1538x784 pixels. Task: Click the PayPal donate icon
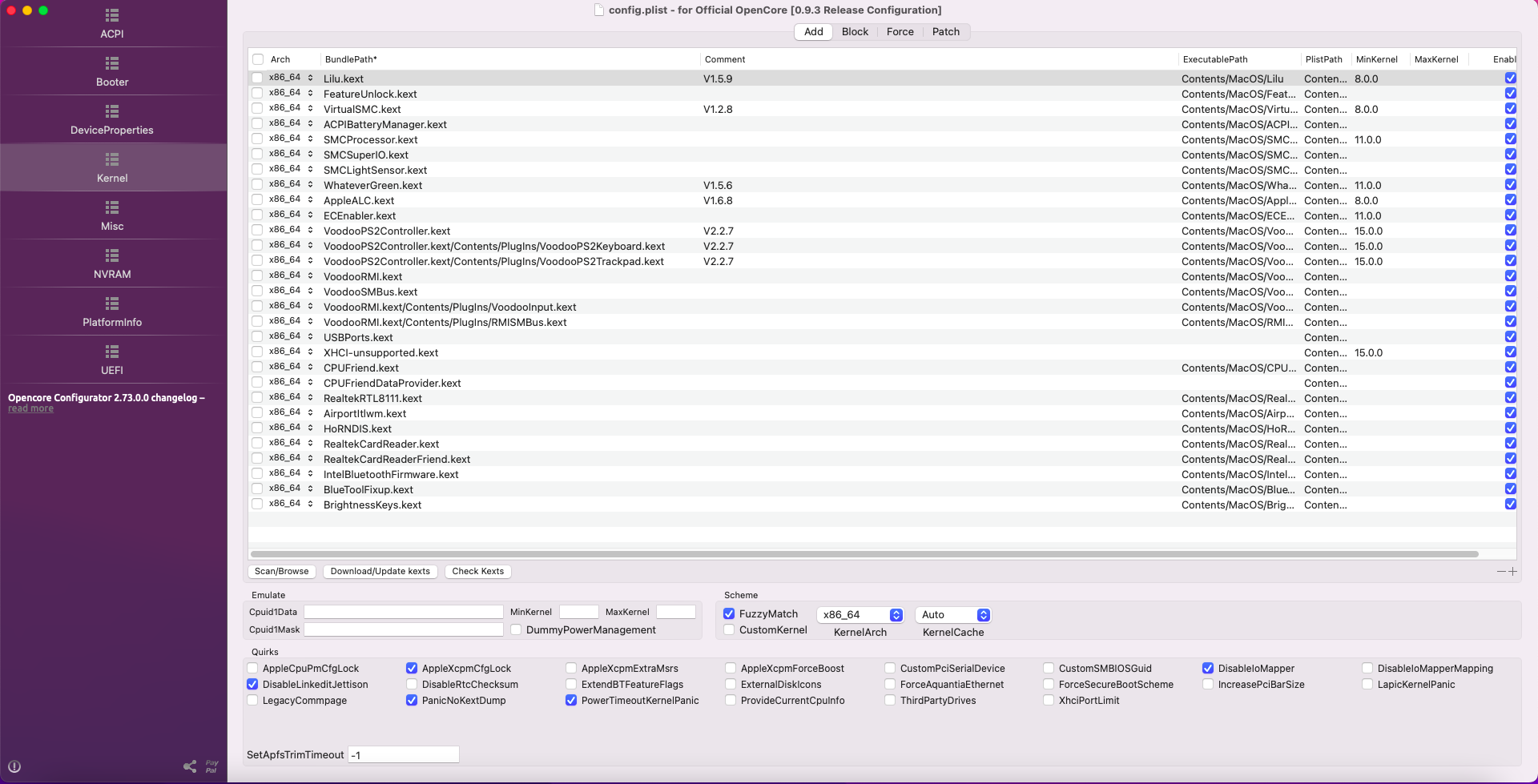click(211, 766)
